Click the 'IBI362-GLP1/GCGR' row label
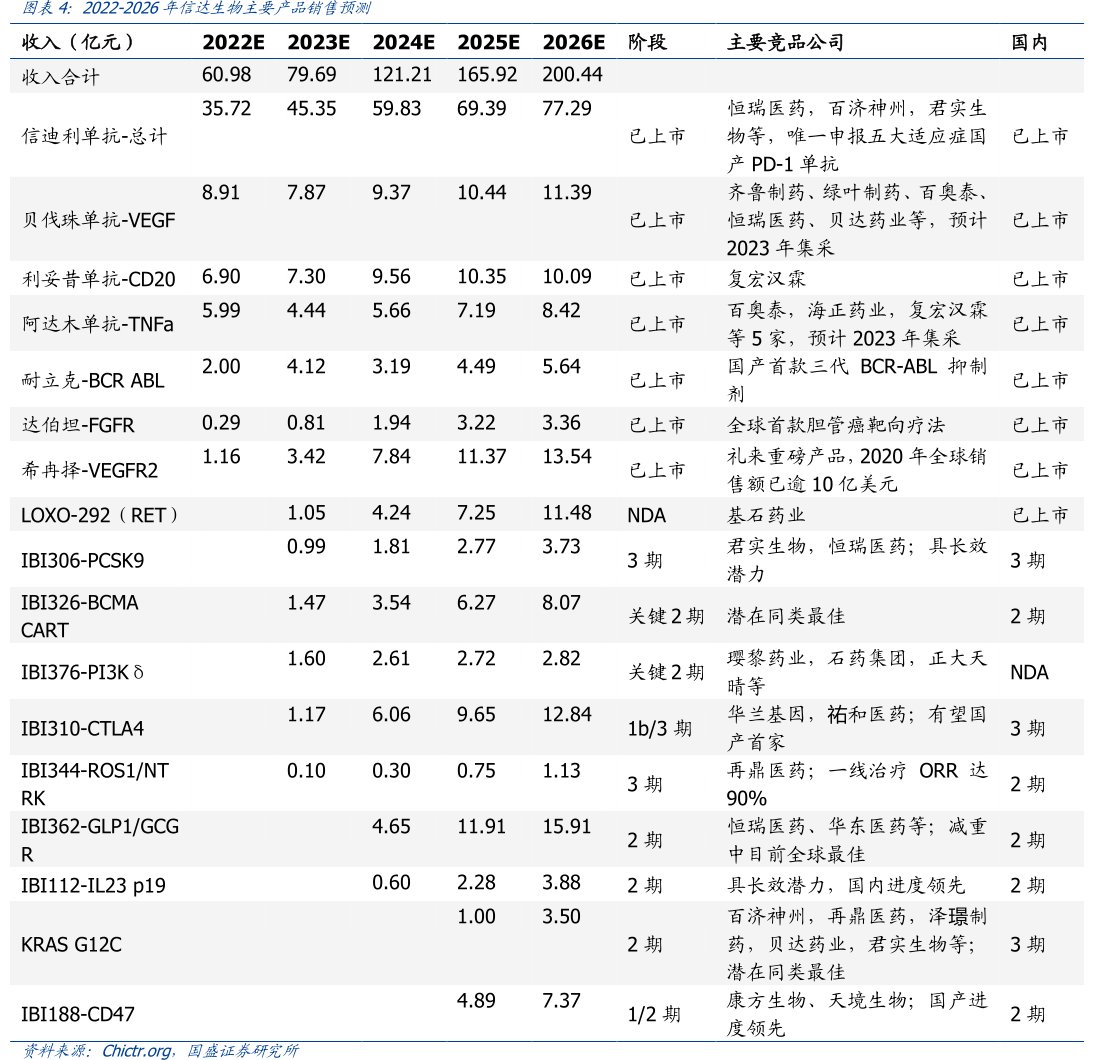 pyautogui.click(x=100, y=840)
